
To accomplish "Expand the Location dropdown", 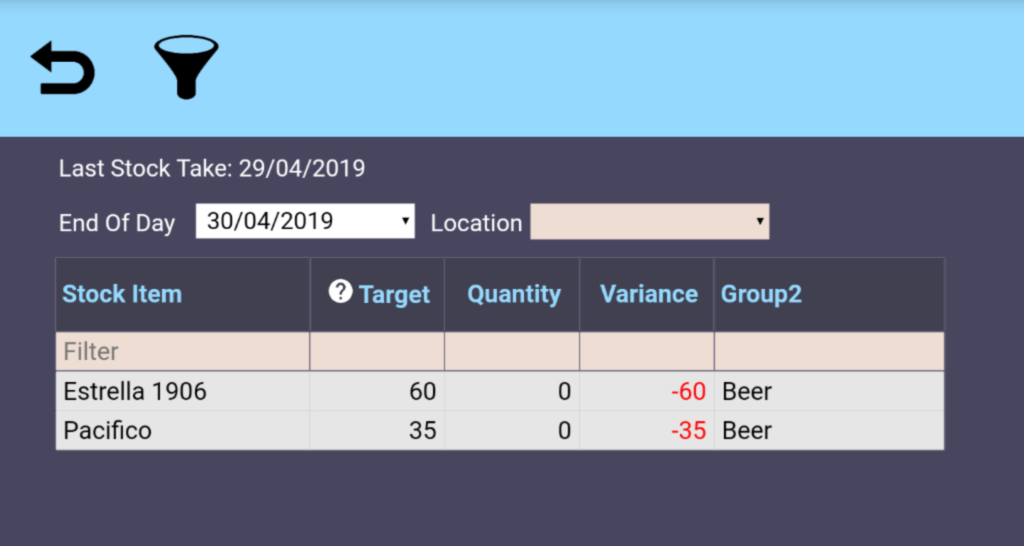I will [x=649, y=222].
